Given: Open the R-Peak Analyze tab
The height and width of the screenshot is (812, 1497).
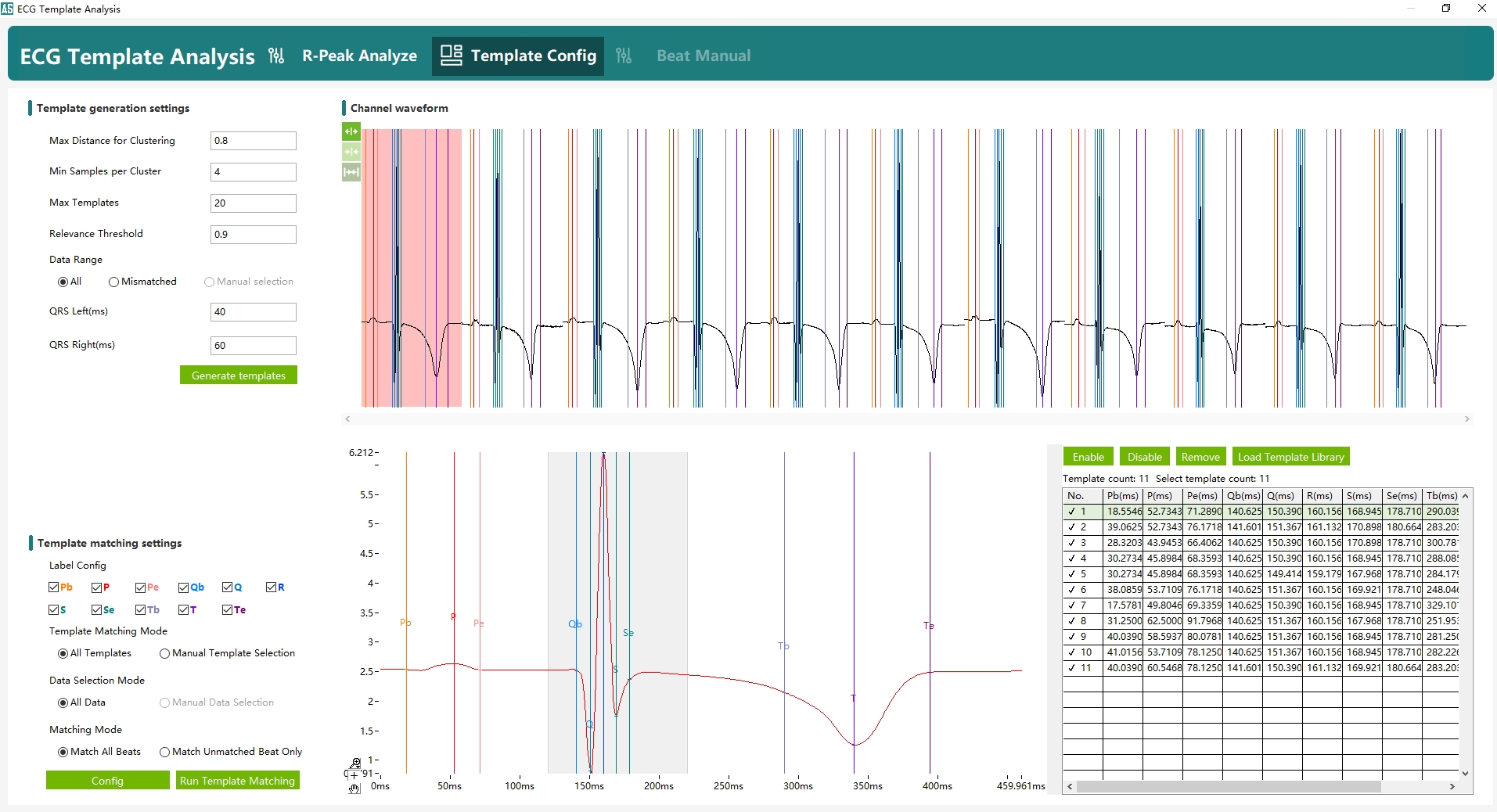Looking at the screenshot, I should [359, 56].
